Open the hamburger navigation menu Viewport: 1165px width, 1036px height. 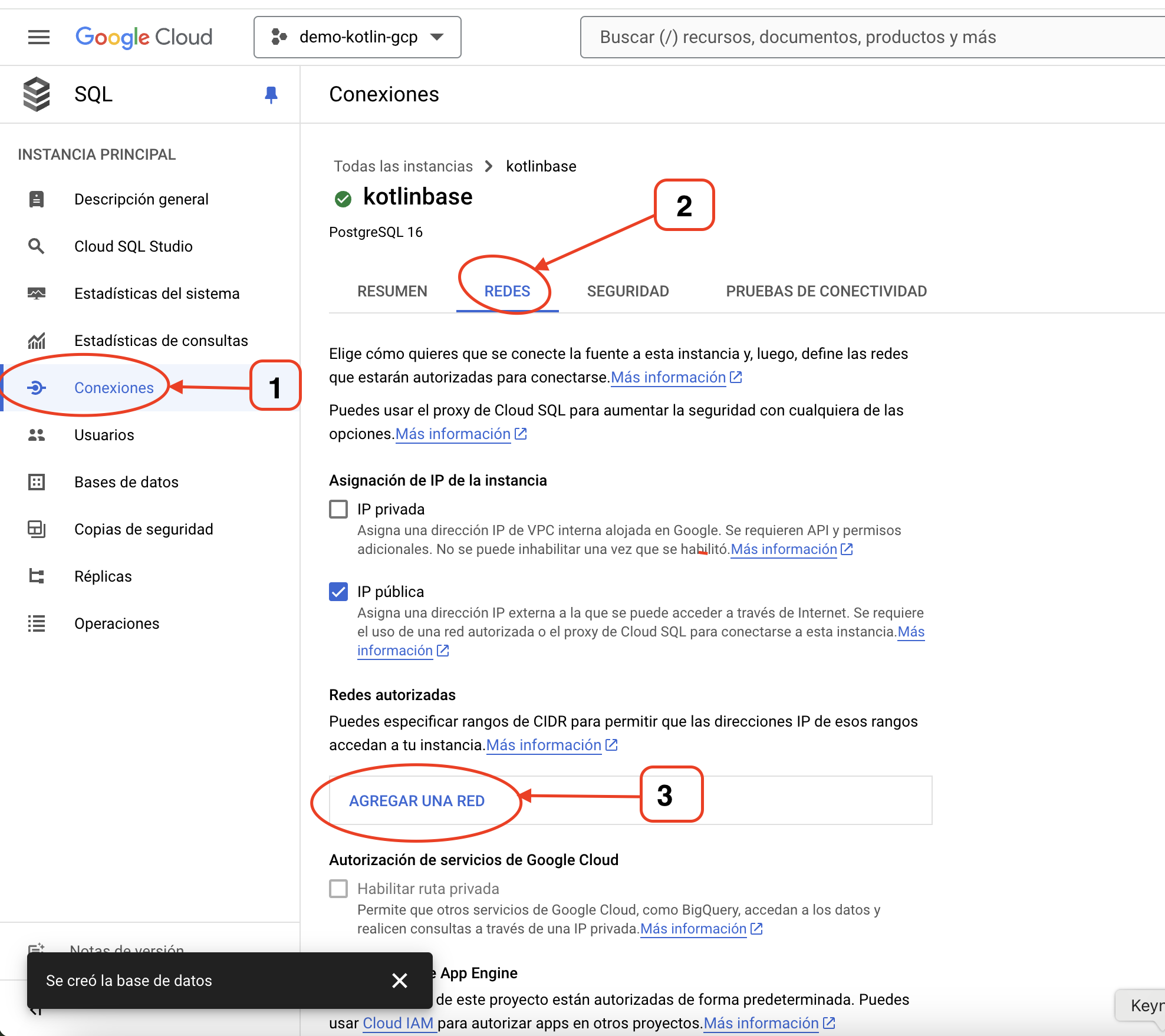[x=39, y=37]
